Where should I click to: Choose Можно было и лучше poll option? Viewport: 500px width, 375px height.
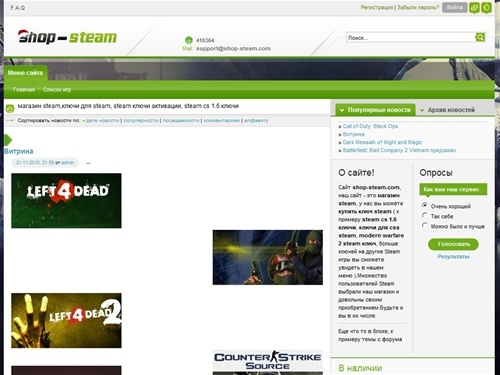[x=424, y=225]
